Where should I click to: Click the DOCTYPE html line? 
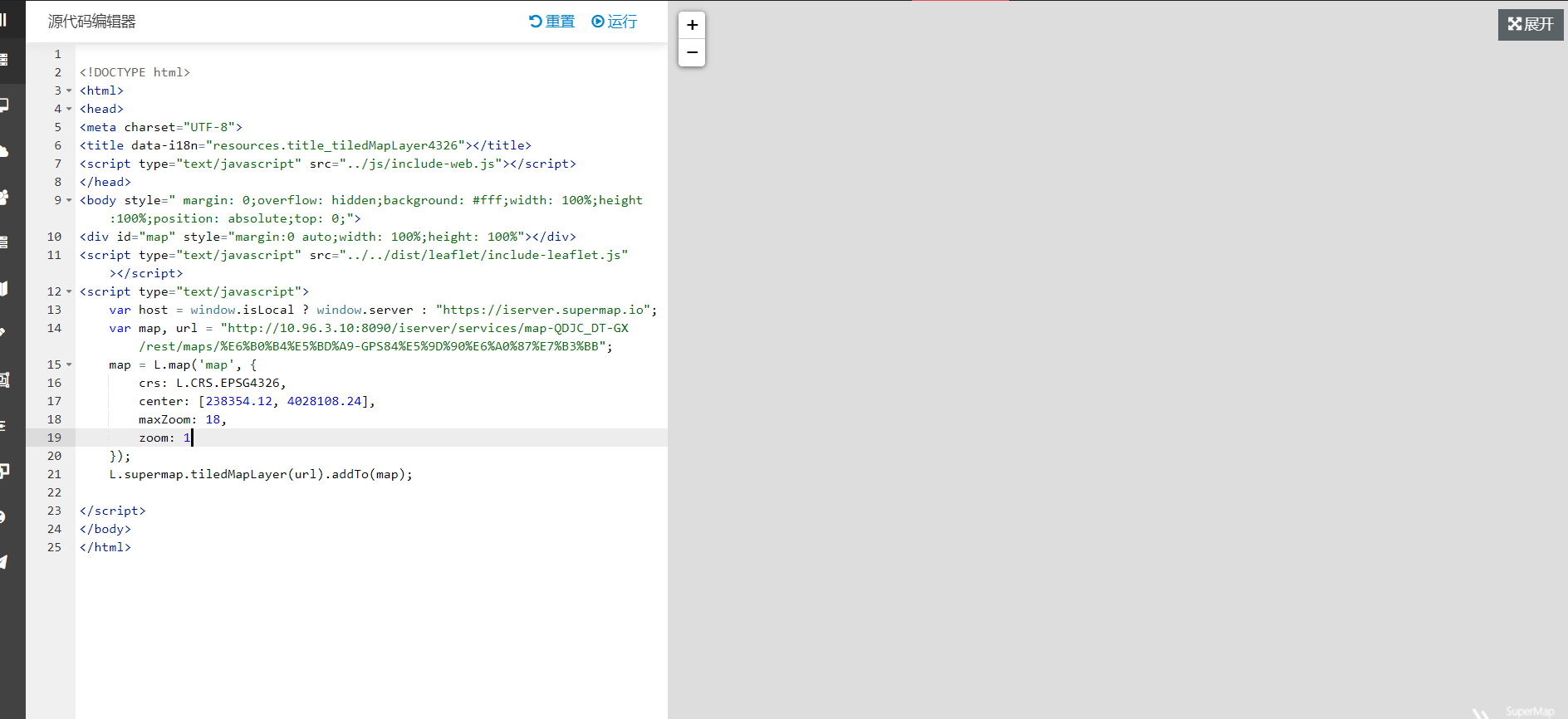pyautogui.click(x=135, y=72)
